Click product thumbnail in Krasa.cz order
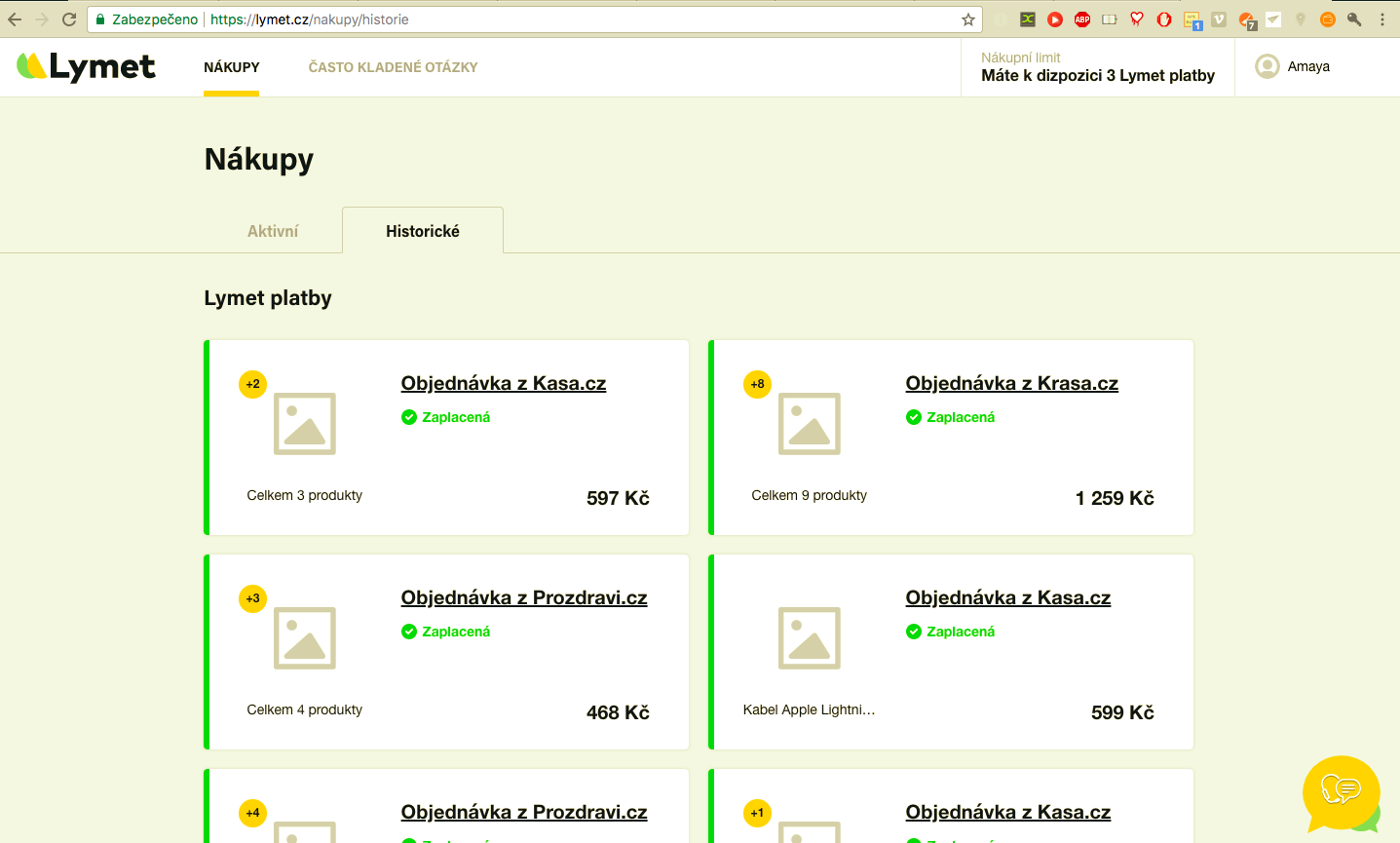1400x843 pixels. click(x=810, y=424)
